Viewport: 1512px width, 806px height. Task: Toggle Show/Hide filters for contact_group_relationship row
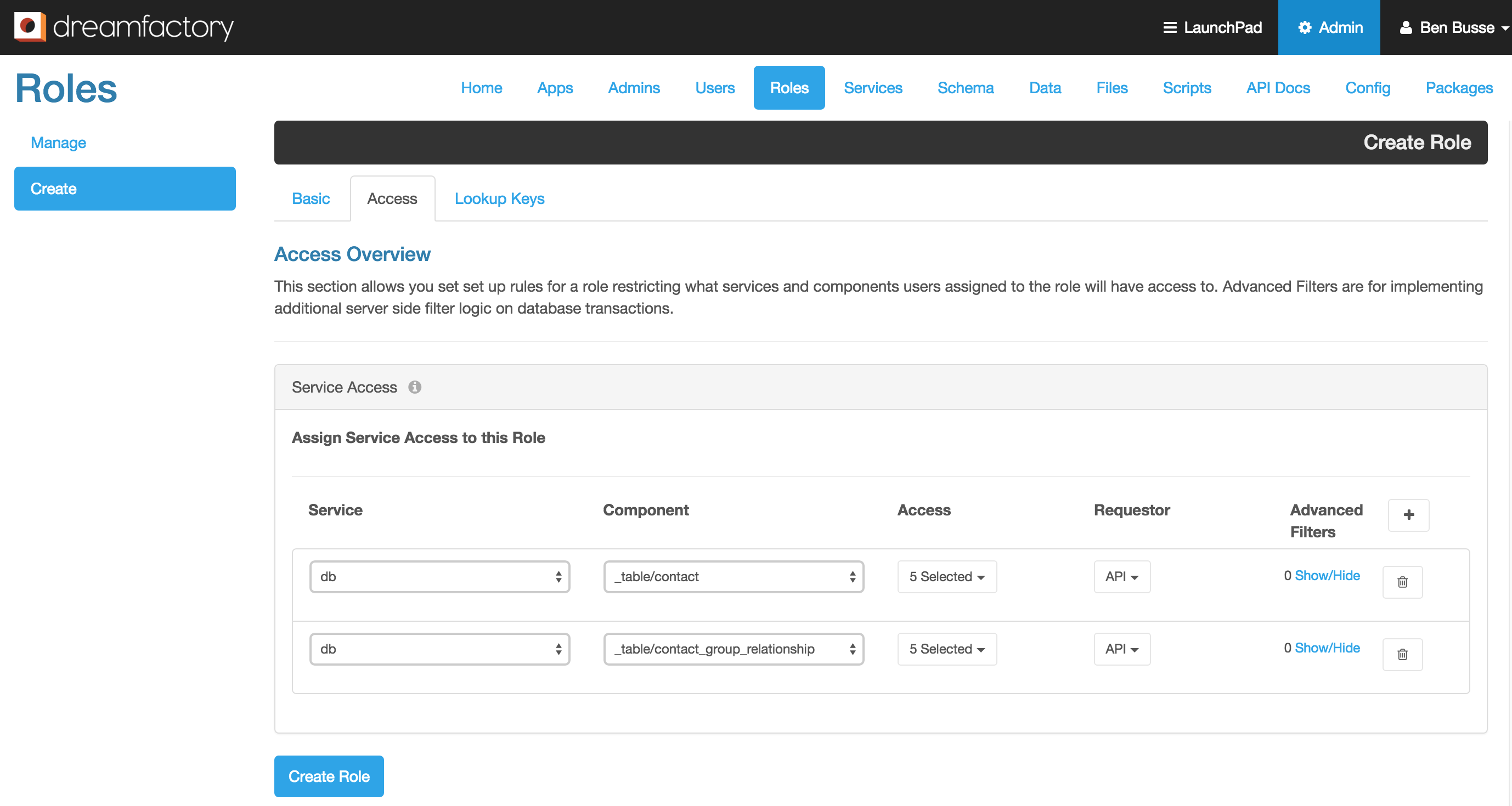1327,648
